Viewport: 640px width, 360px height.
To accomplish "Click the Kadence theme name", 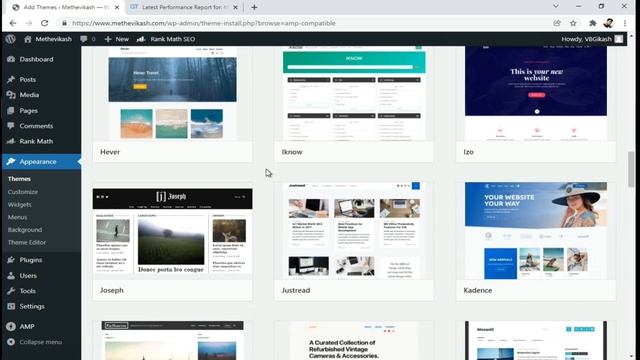I will point(478,290).
